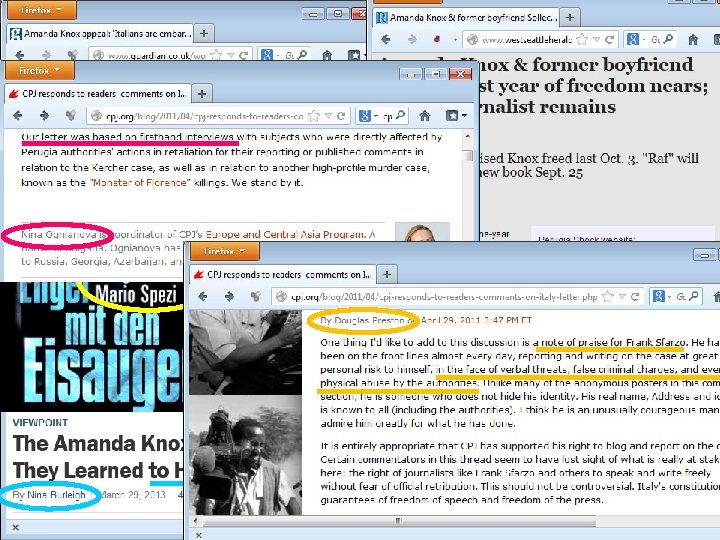This screenshot has width=720, height=540.
Task: Select Amanda Knox appeal tab in Guardian window
Action: [x=100, y=33]
